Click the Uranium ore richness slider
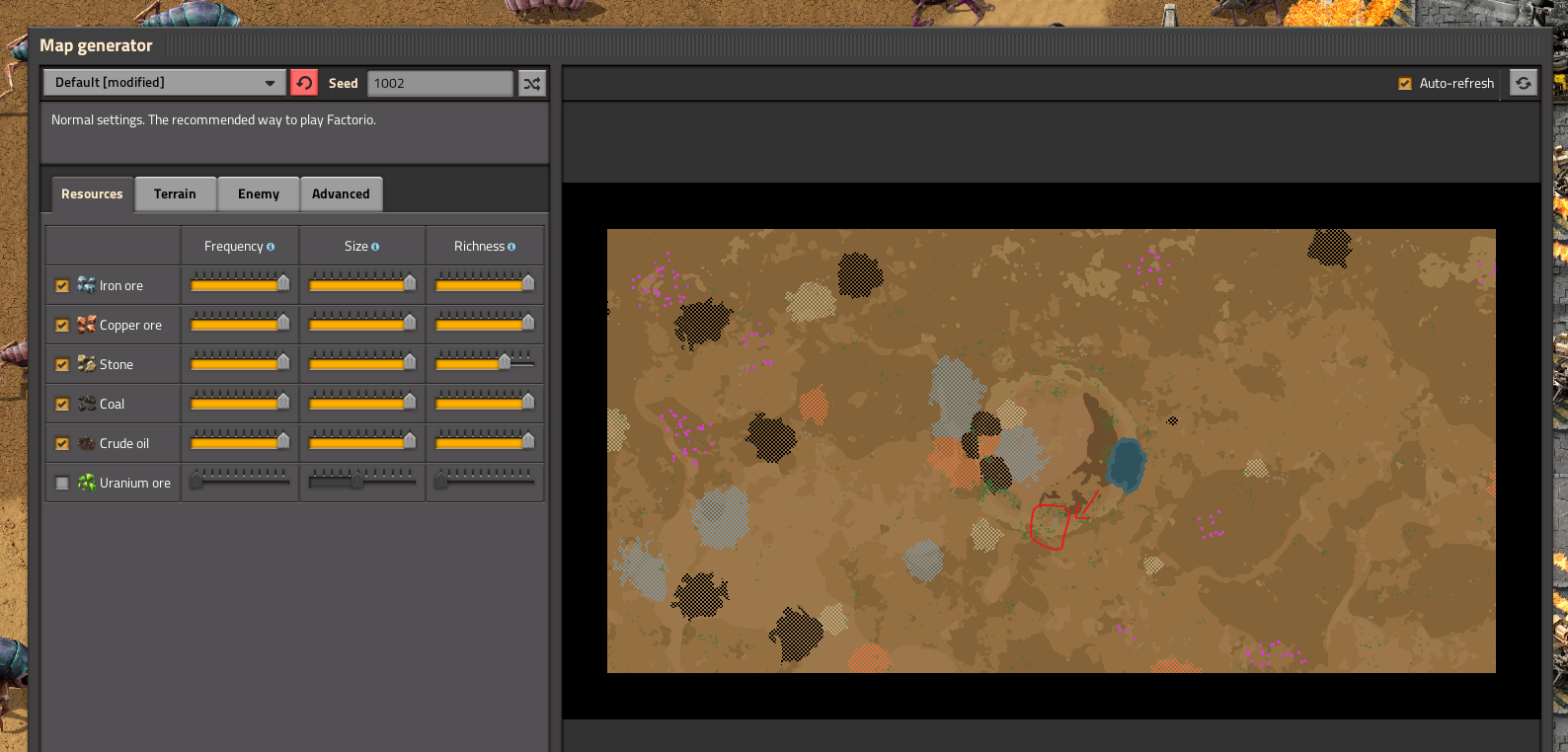This screenshot has height=752, width=1568. (485, 482)
